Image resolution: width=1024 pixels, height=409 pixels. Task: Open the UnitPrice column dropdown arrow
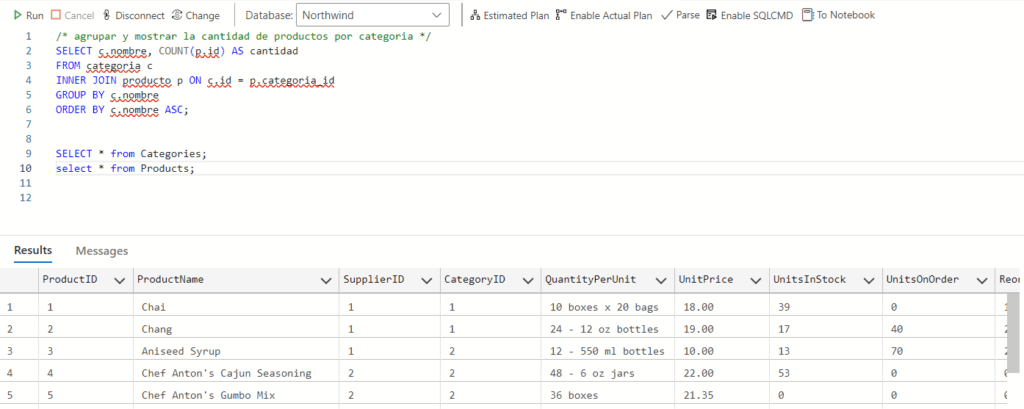coord(755,280)
